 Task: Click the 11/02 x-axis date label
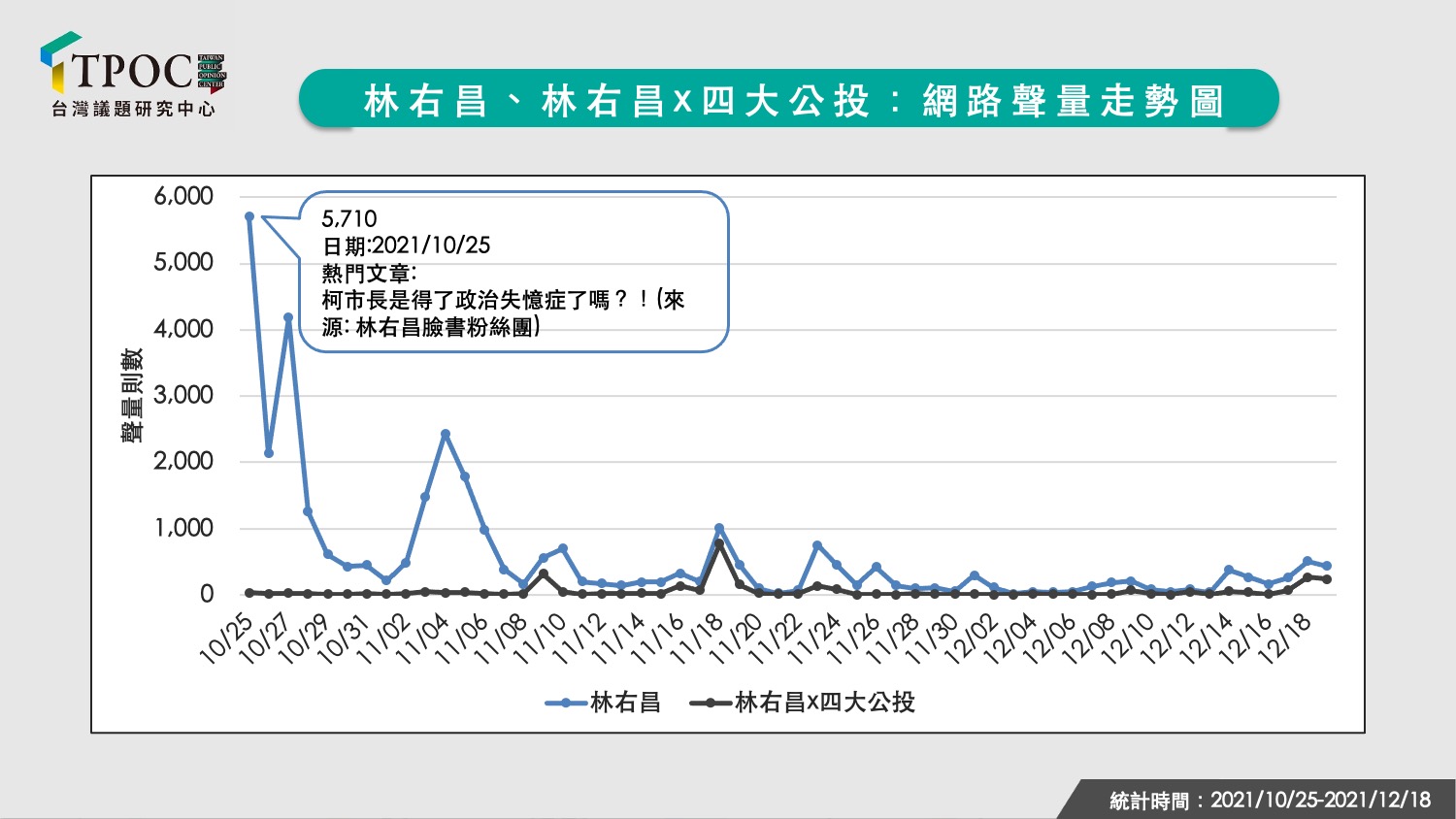[384, 638]
